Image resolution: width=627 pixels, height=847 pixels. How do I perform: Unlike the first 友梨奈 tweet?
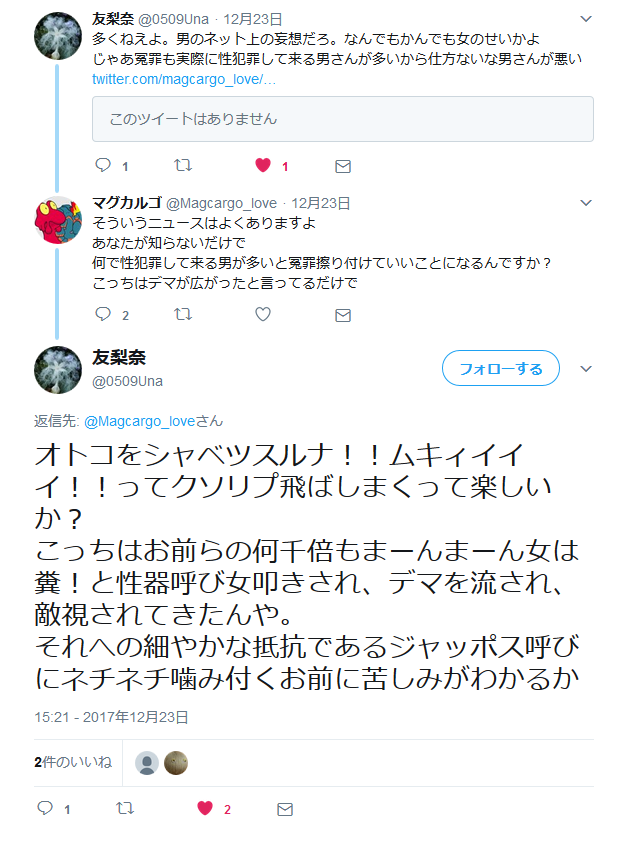pyautogui.click(x=263, y=166)
